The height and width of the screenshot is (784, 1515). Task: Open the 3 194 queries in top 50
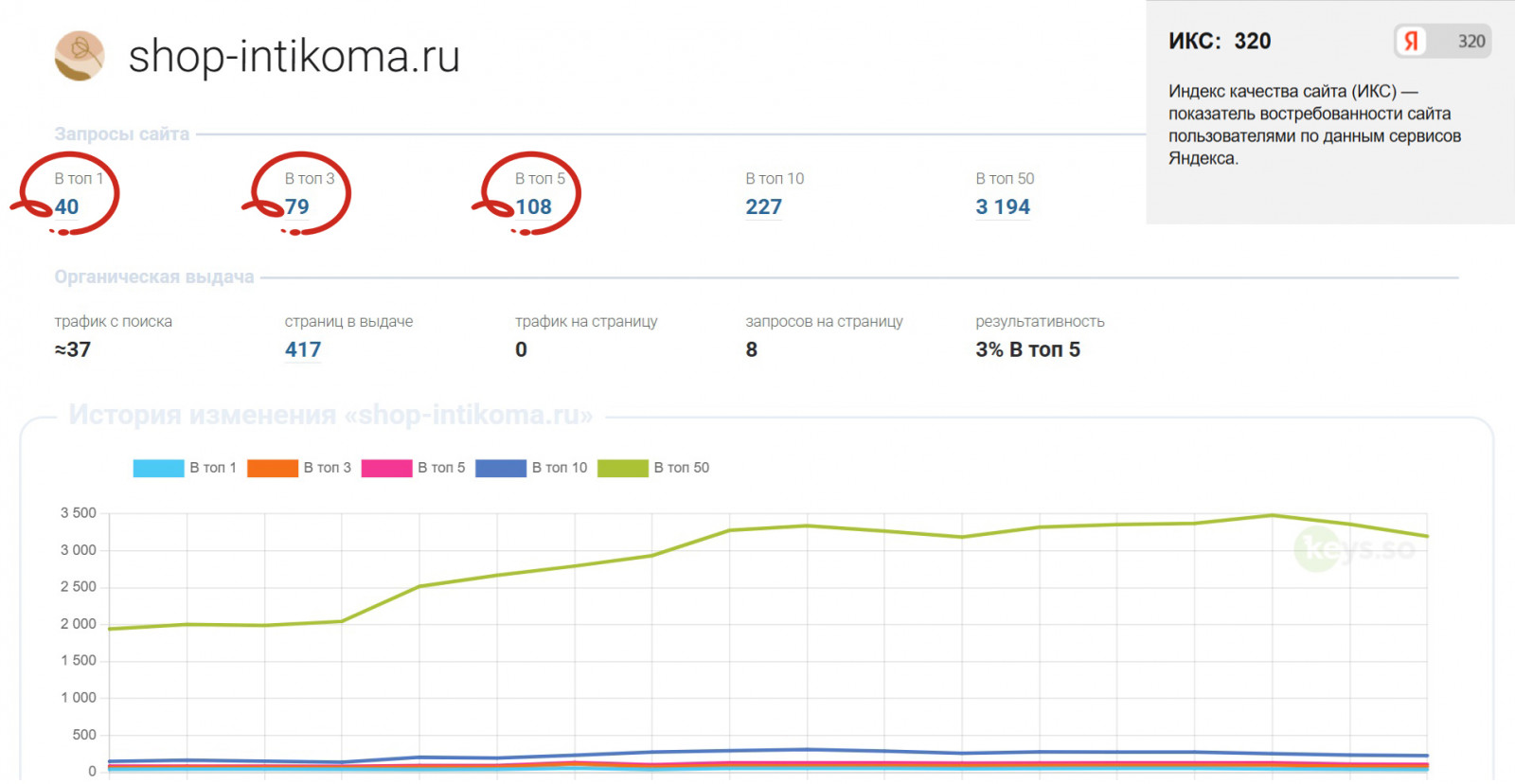(1003, 206)
